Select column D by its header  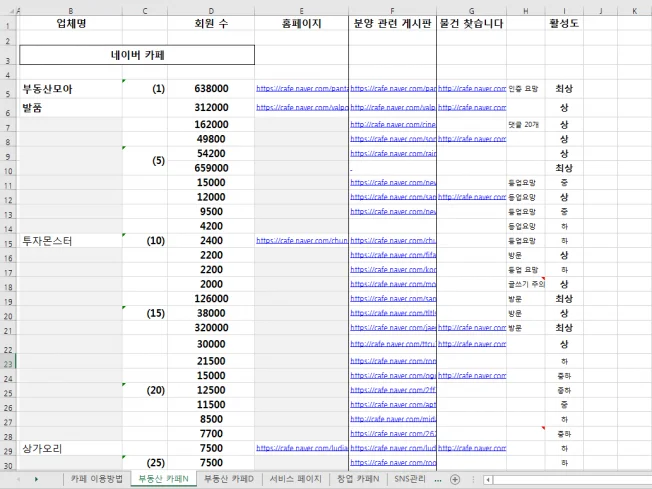211,9
